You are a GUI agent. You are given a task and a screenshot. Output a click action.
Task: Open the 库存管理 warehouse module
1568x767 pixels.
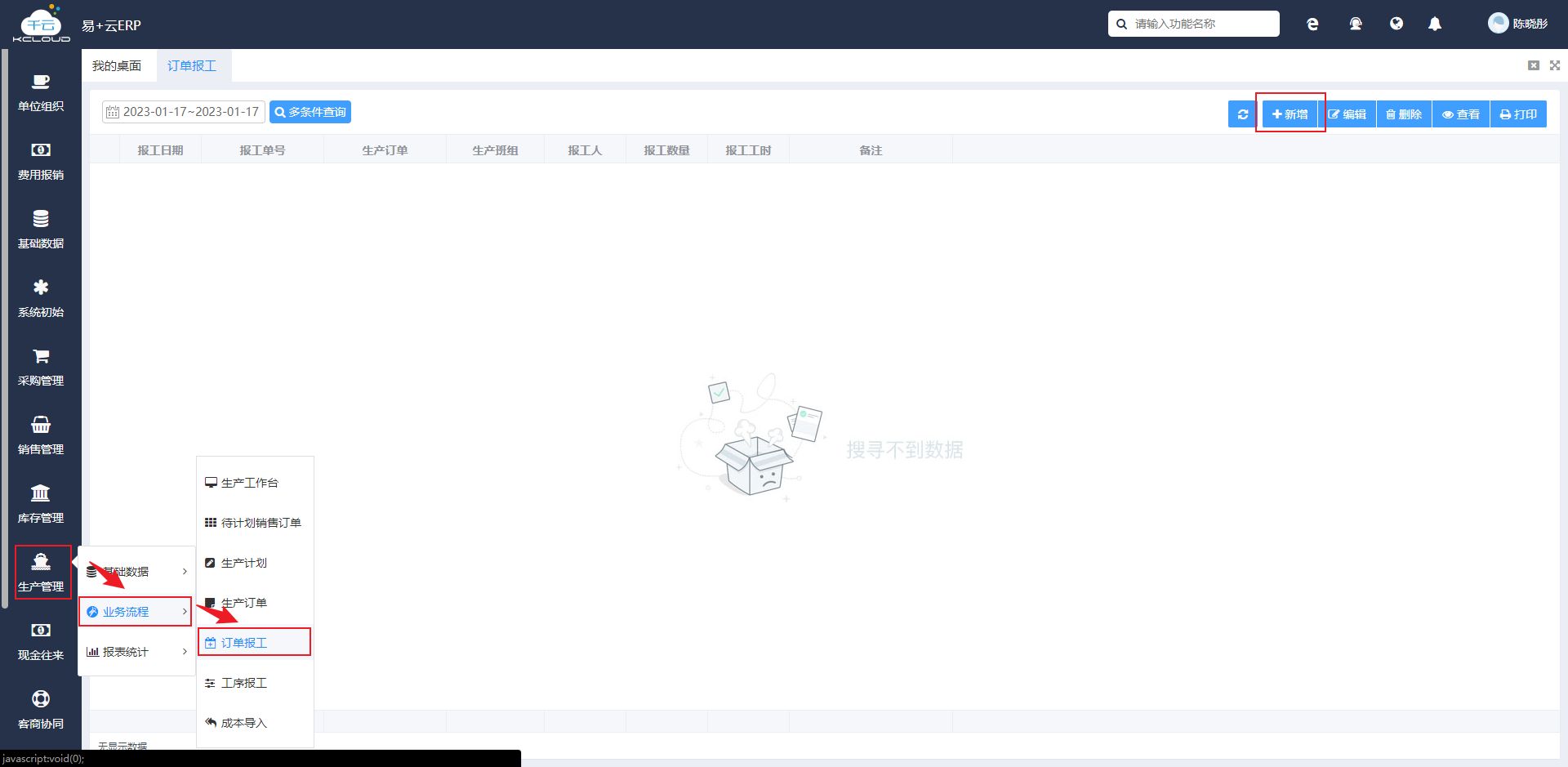[41, 505]
